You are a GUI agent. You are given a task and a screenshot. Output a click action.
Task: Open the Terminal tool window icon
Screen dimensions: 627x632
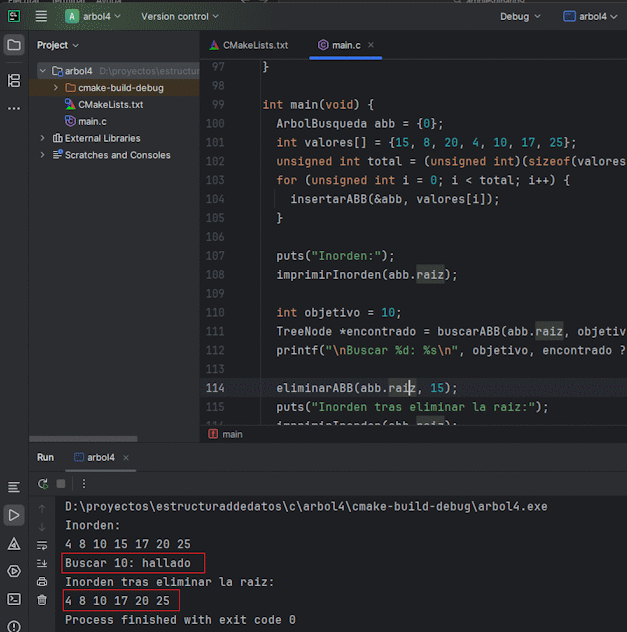tap(14, 599)
